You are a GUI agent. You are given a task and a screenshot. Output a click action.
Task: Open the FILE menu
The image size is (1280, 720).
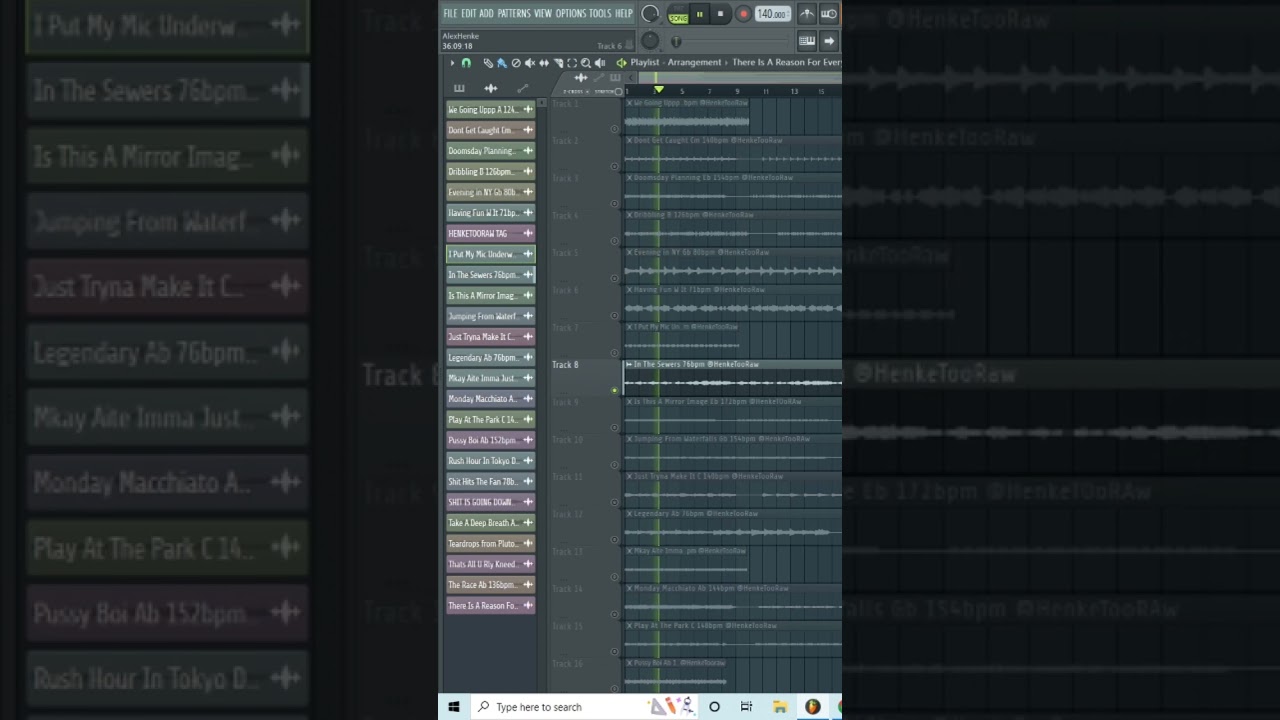(x=450, y=13)
